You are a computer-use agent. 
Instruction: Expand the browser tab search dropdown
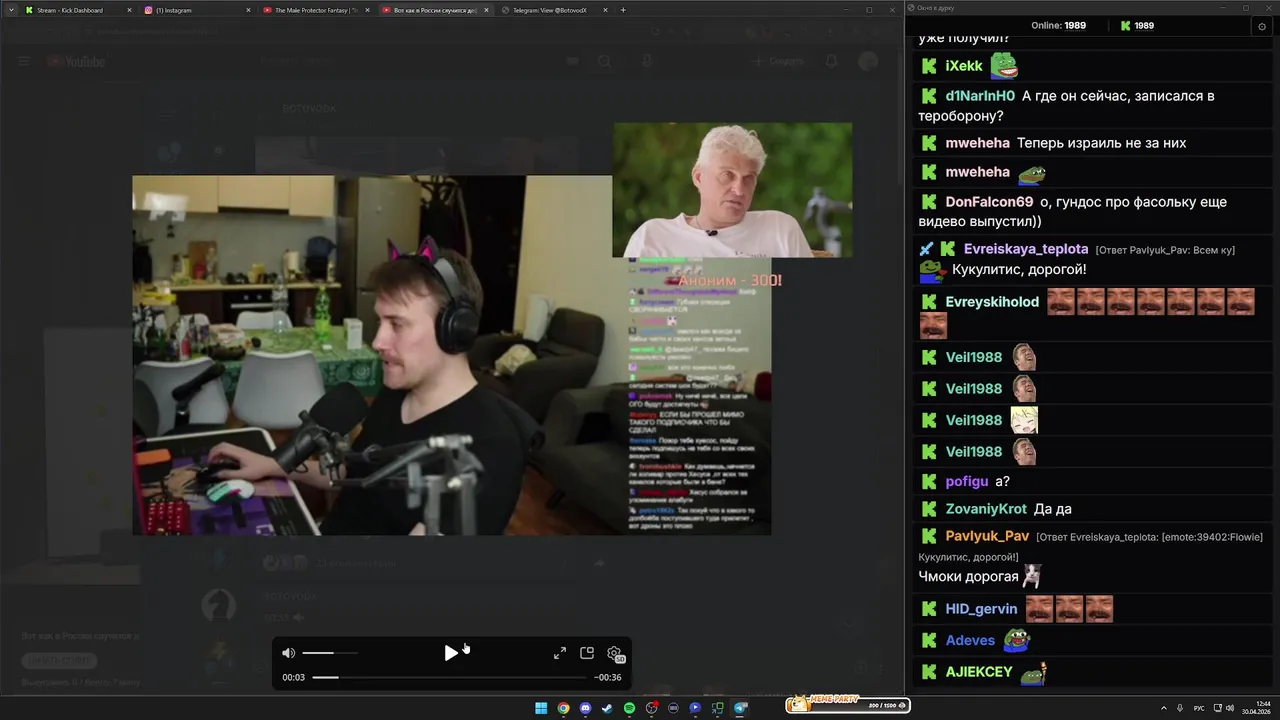pyautogui.click(x=10, y=10)
